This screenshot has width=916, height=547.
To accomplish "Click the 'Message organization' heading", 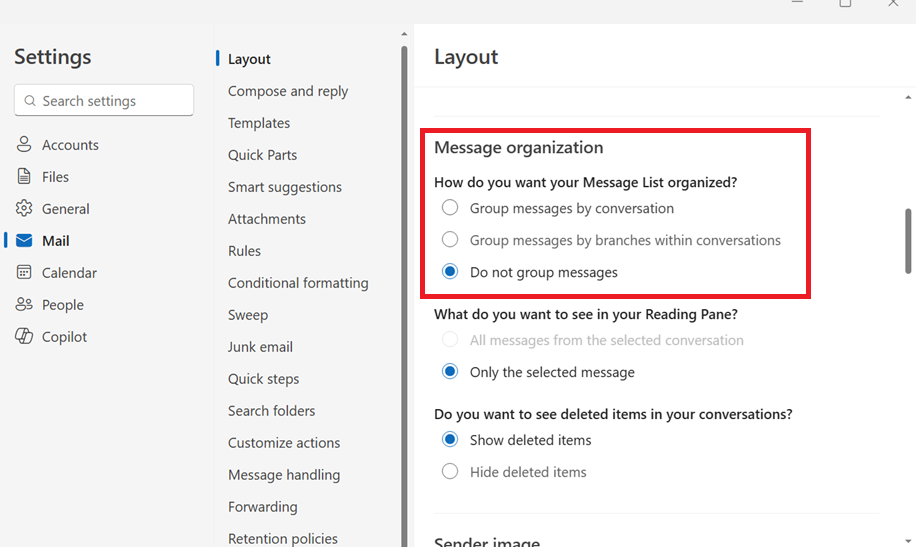I will [x=518, y=147].
